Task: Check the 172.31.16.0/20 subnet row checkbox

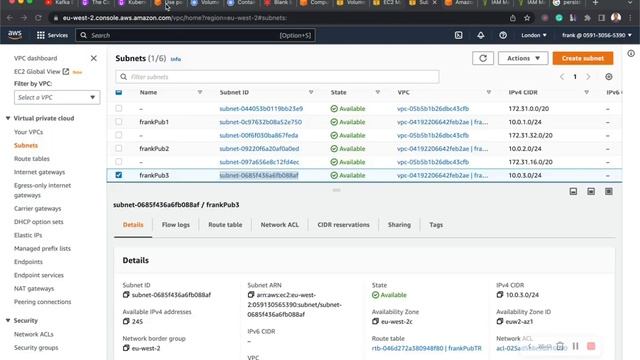Action: 119,162
